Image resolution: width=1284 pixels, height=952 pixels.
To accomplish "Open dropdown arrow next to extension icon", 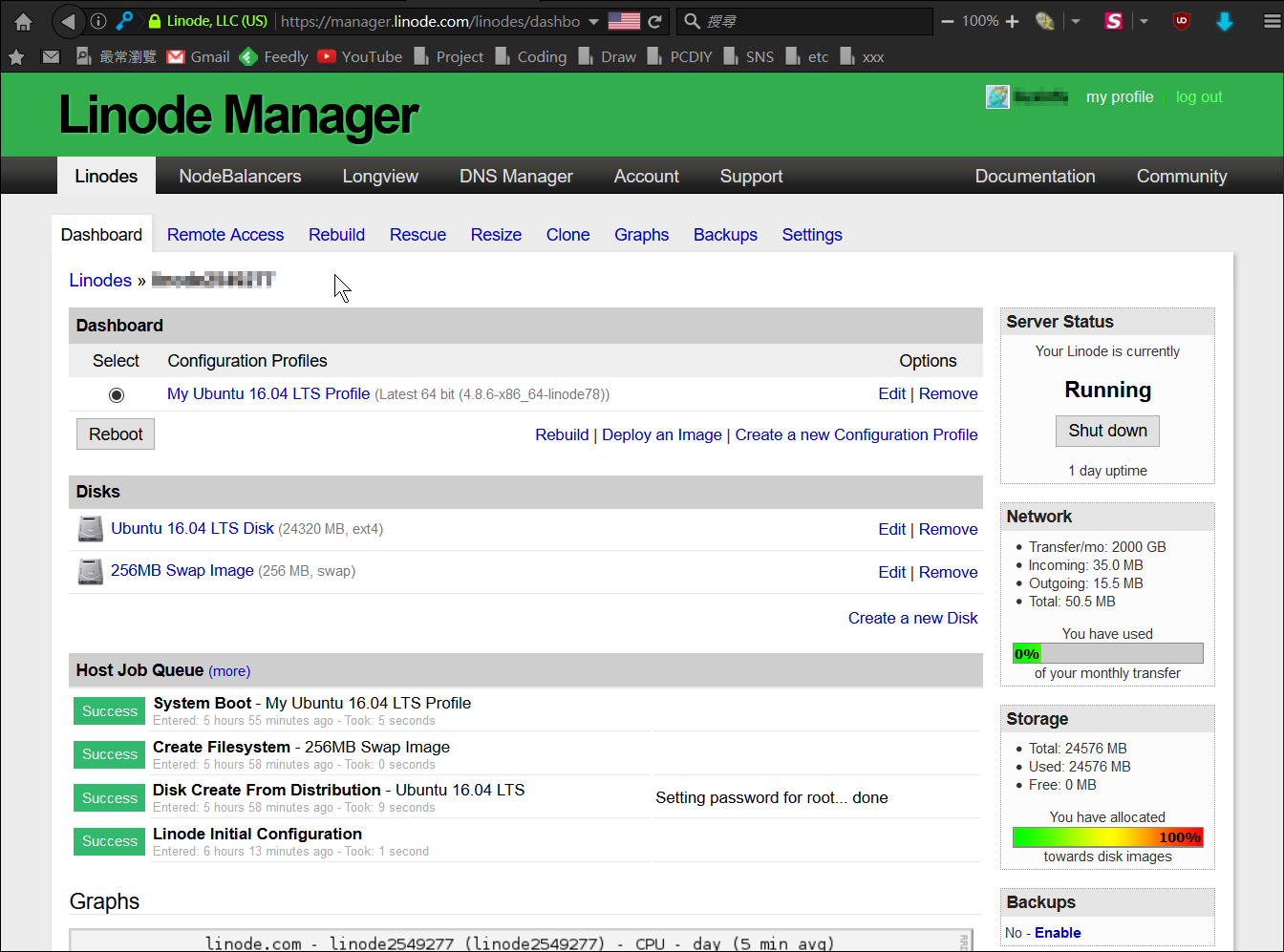I will 1076,21.
